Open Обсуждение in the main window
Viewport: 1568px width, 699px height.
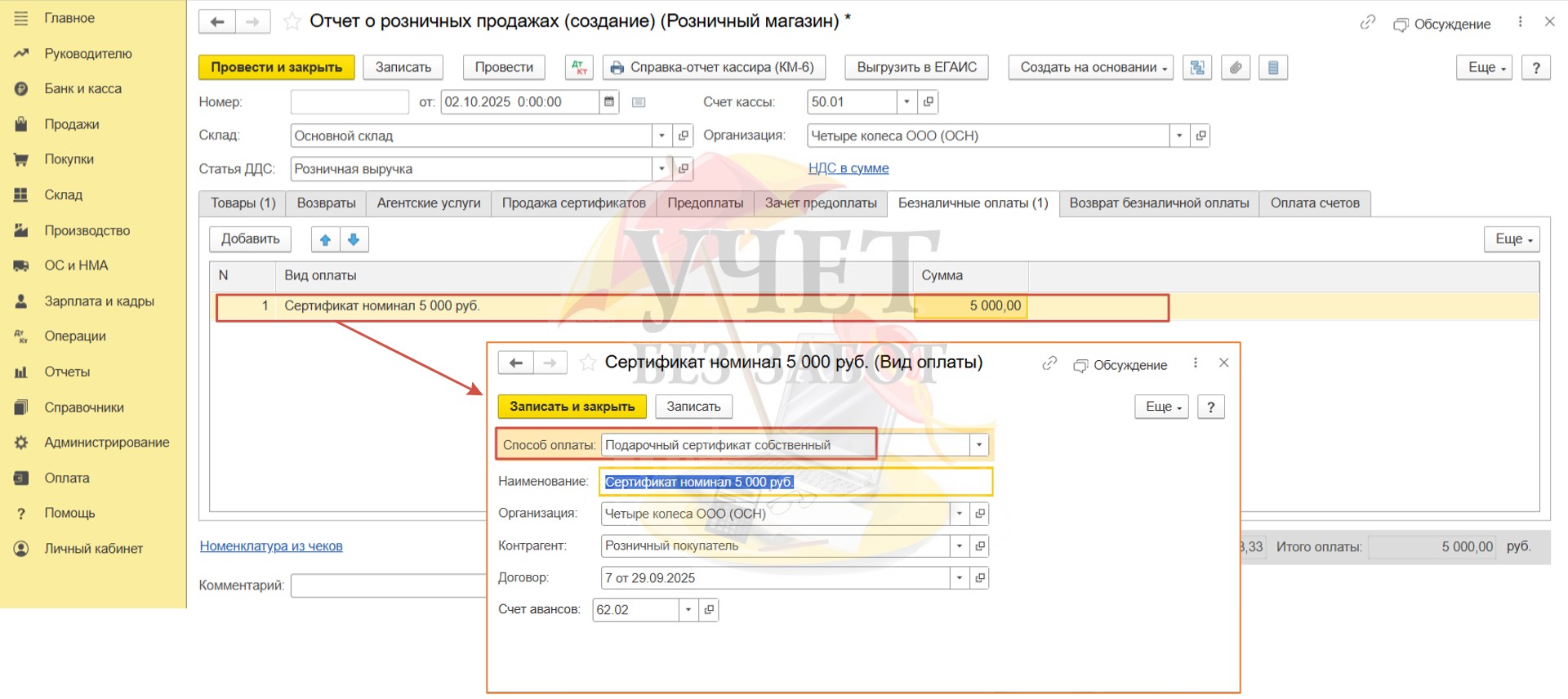pos(1442,24)
